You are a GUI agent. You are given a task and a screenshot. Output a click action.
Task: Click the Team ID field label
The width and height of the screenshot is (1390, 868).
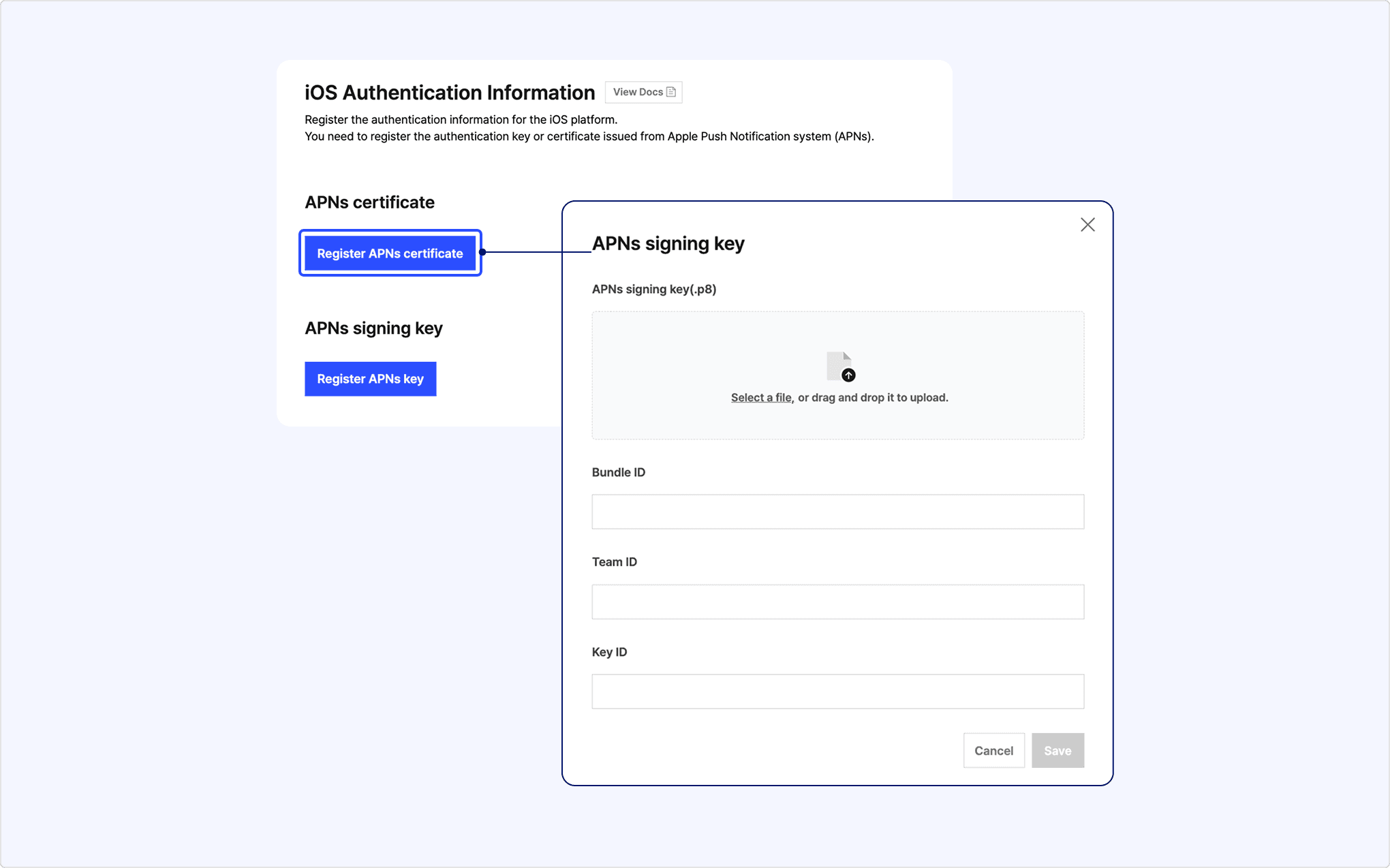click(x=615, y=562)
